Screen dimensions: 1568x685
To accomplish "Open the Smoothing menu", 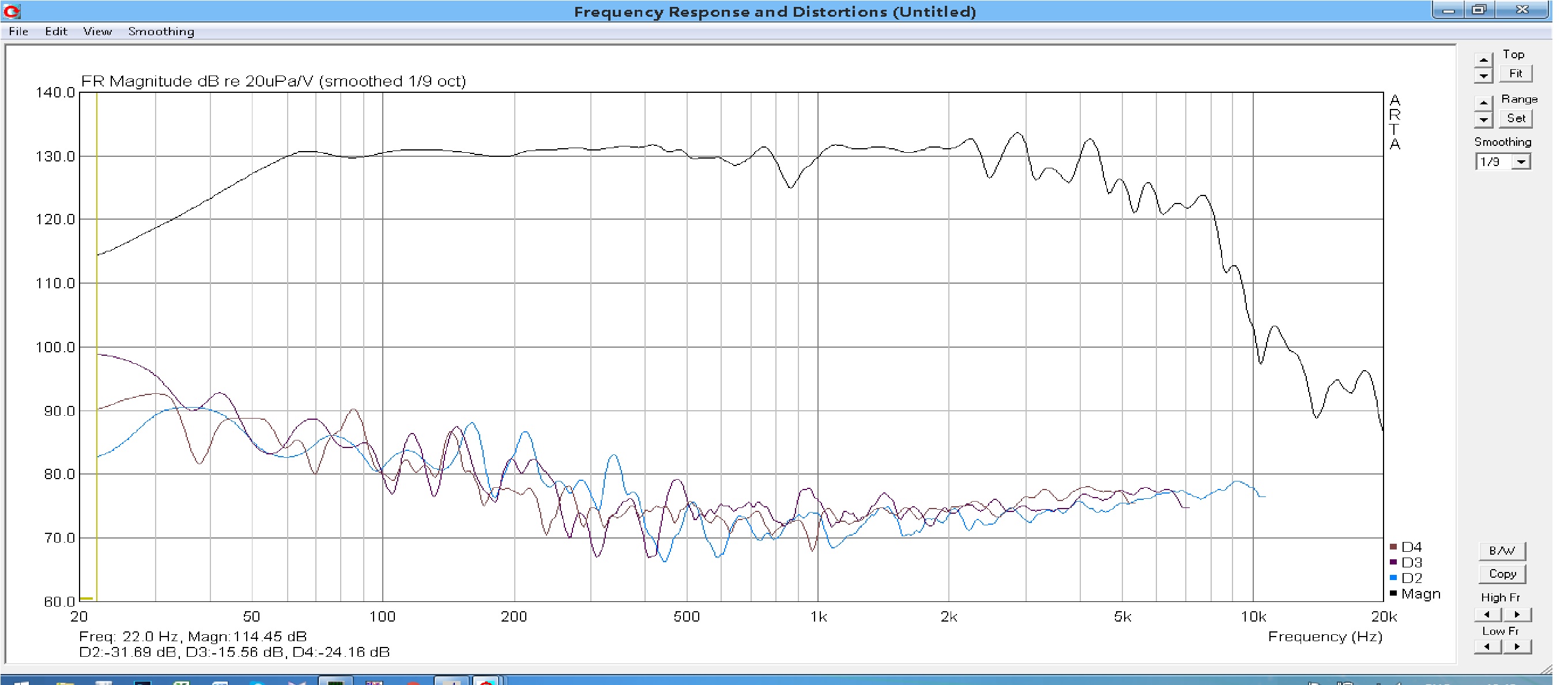I will tap(161, 32).
